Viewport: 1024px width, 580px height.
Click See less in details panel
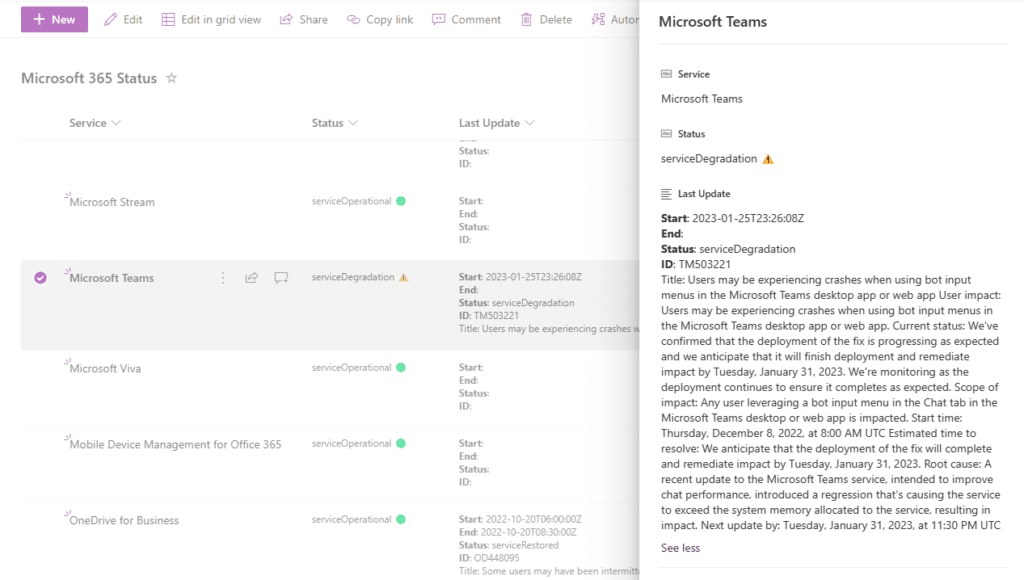pos(680,548)
